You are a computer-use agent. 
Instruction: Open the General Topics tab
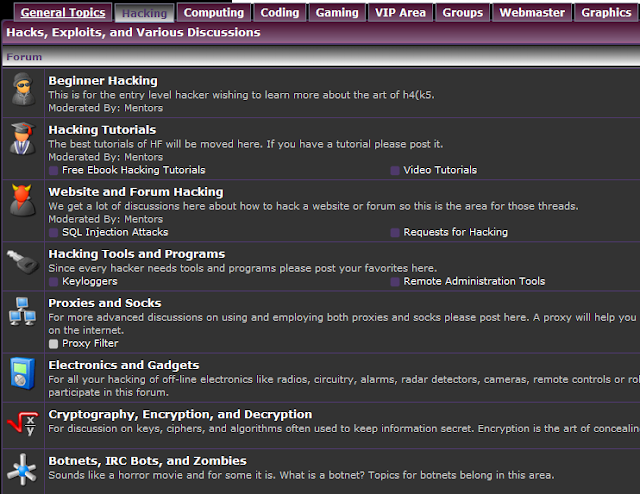(x=63, y=13)
